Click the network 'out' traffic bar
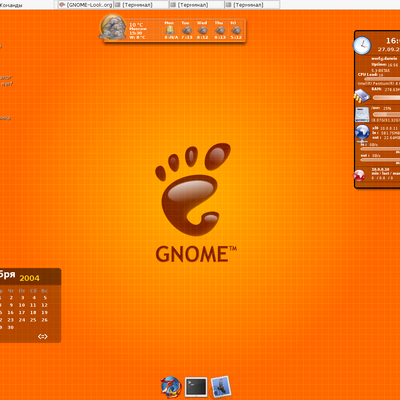Screen dimensions: 400x400 [380, 160]
